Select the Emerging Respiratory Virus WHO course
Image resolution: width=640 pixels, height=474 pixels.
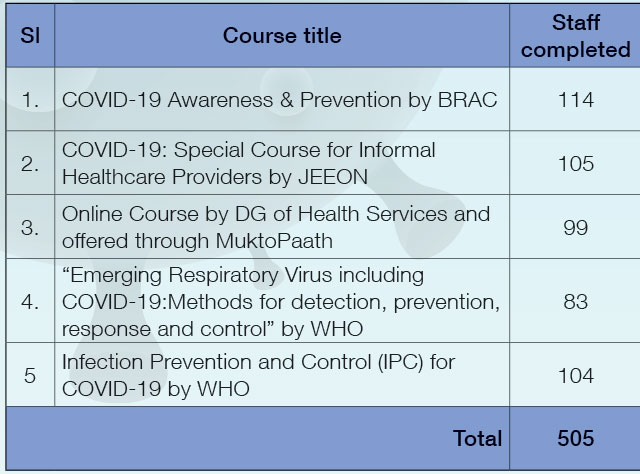coord(281,302)
